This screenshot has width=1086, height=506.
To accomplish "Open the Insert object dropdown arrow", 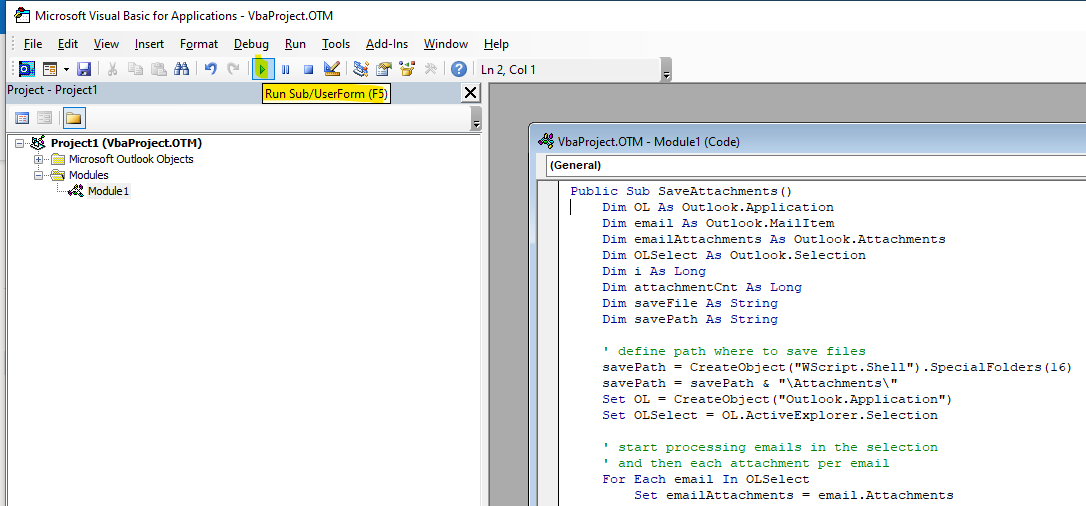I will click(x=66, y=69).
